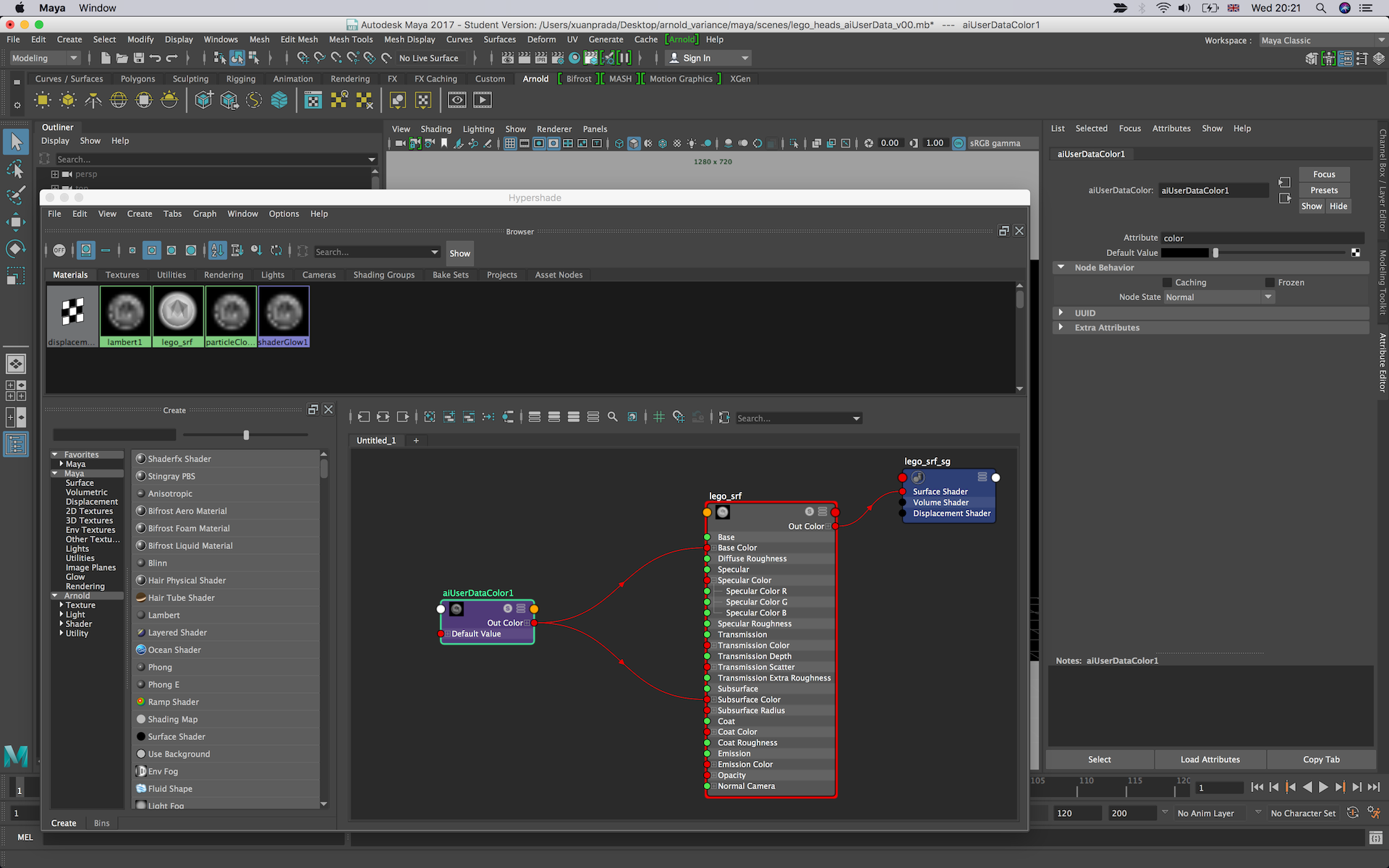Screen dimensions: 1389x868
Task: Select the Rendering shelf tab
Action: (350, 79)
